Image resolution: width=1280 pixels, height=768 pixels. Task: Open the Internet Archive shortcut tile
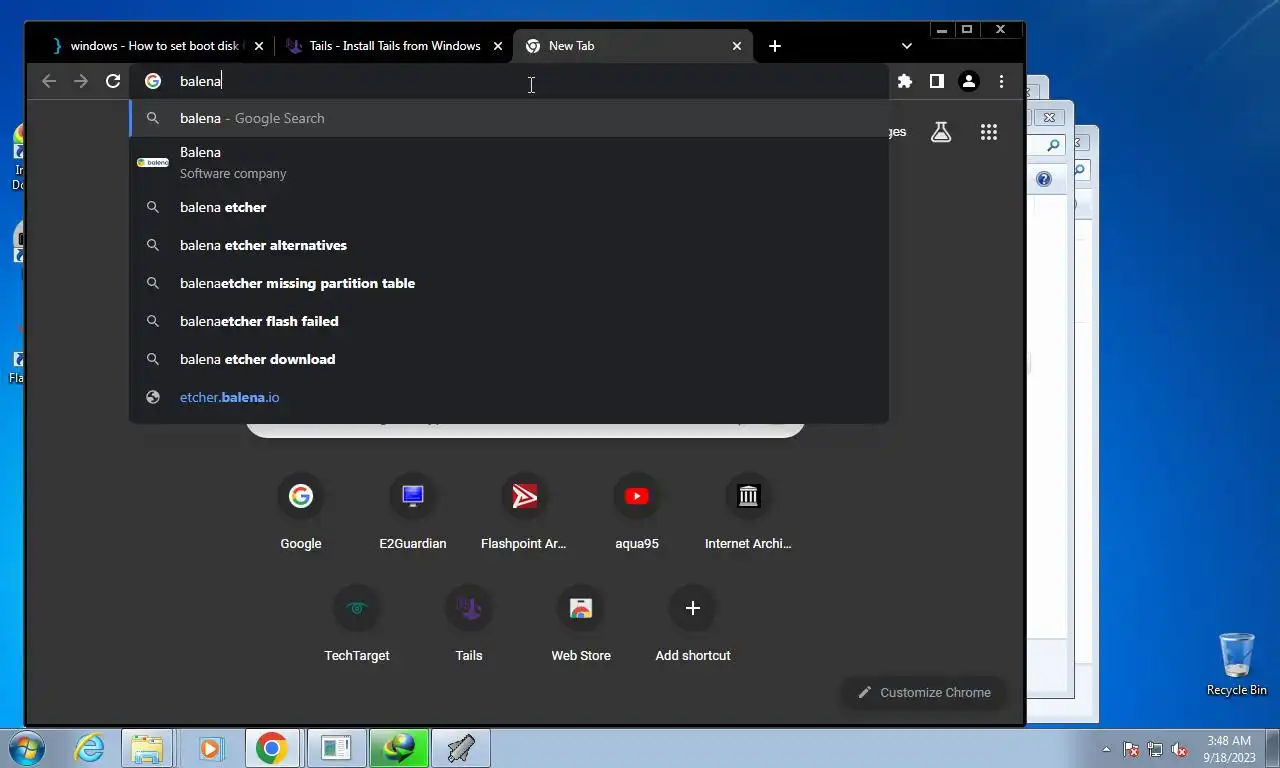tap(749, 513)
